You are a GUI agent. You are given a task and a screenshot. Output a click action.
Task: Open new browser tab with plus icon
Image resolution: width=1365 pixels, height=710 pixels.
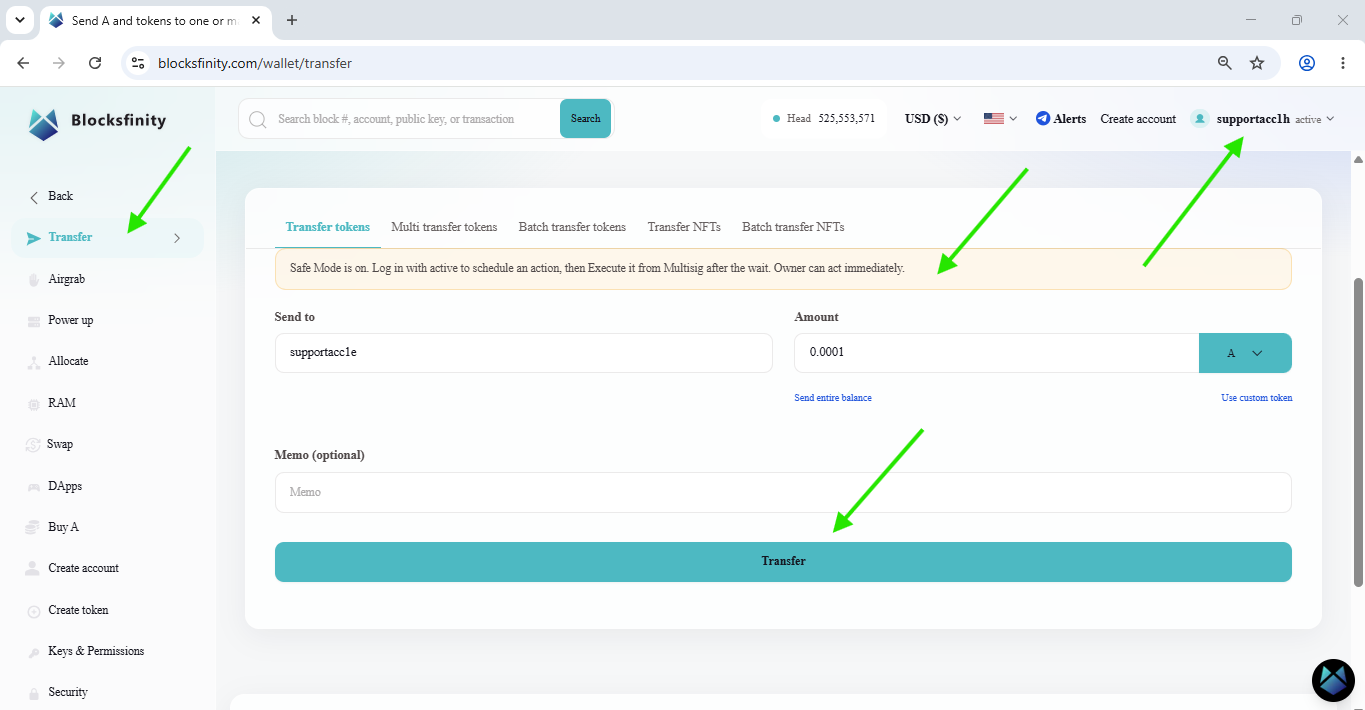point(292,20)
